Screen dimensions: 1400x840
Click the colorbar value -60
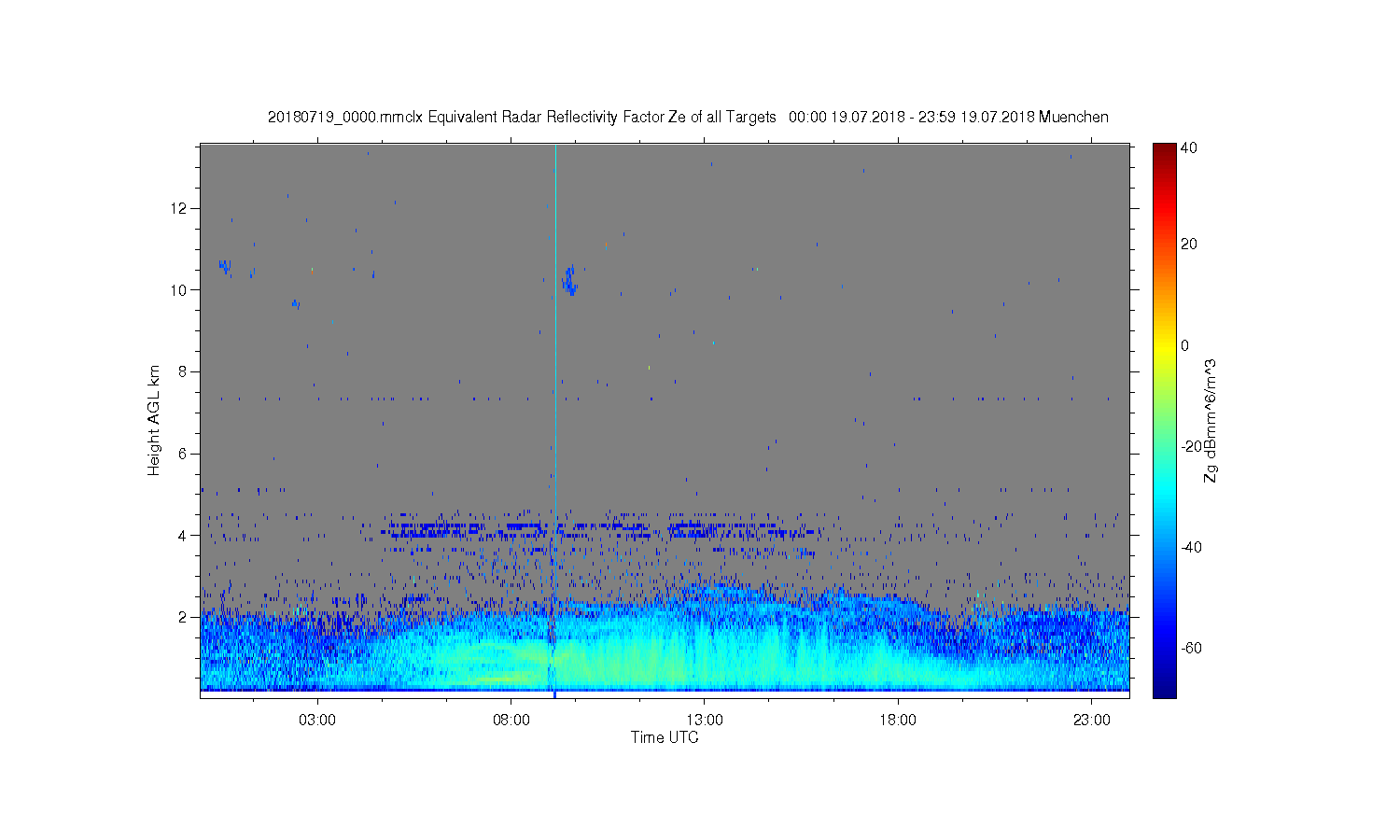pyautogui.click(x=1190, y=648)
